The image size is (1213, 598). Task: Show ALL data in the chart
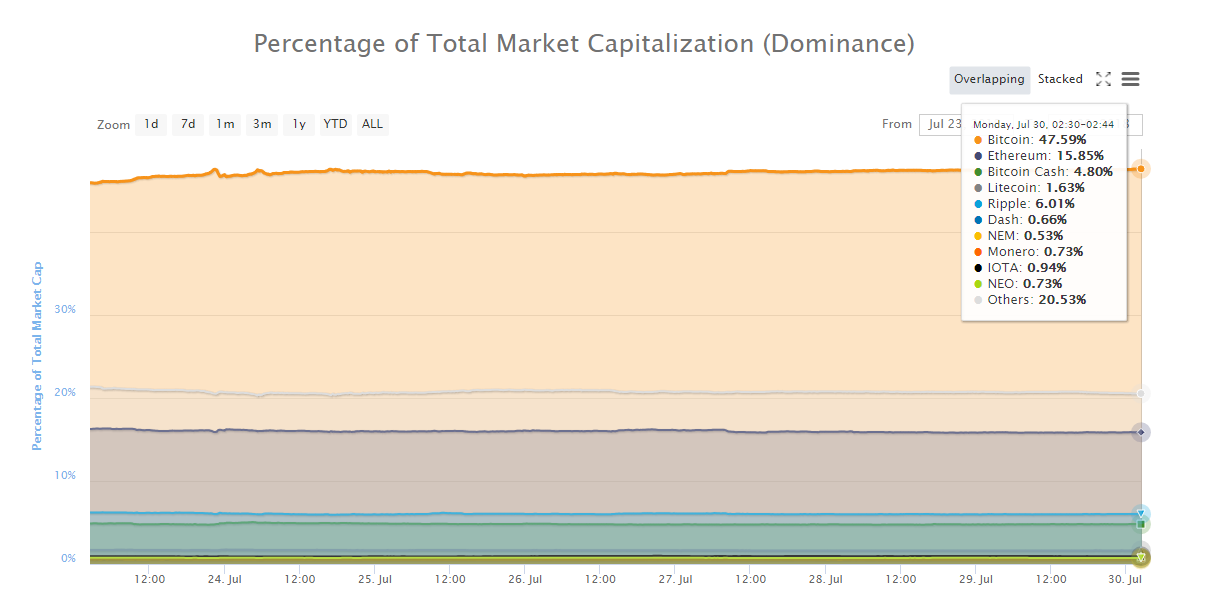click(372, 124)
